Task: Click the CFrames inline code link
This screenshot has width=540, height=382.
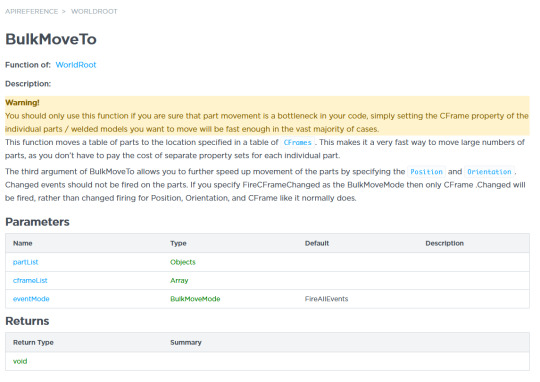Action: coord(298,142)
